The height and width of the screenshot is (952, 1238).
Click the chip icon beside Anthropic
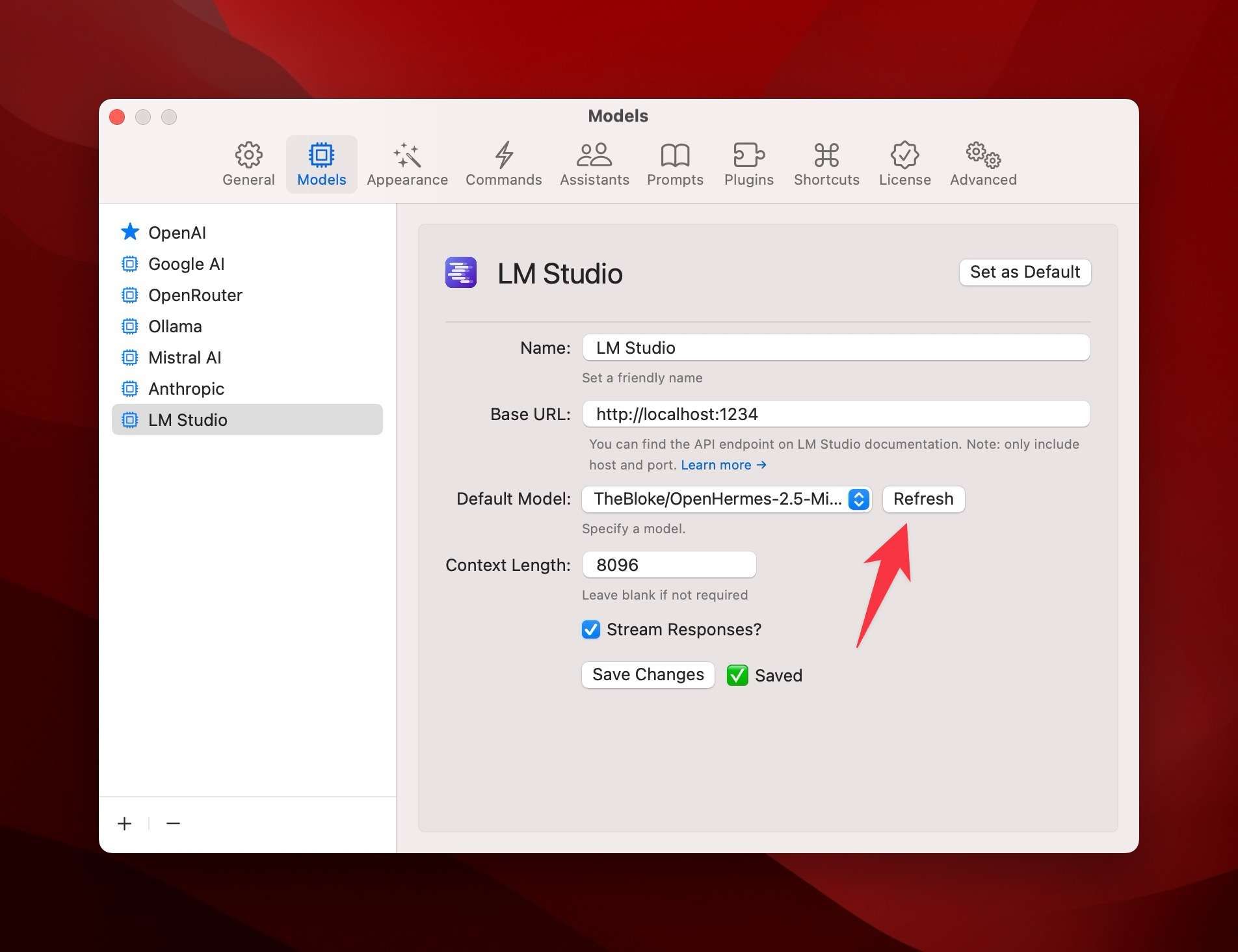coord(130,388)
